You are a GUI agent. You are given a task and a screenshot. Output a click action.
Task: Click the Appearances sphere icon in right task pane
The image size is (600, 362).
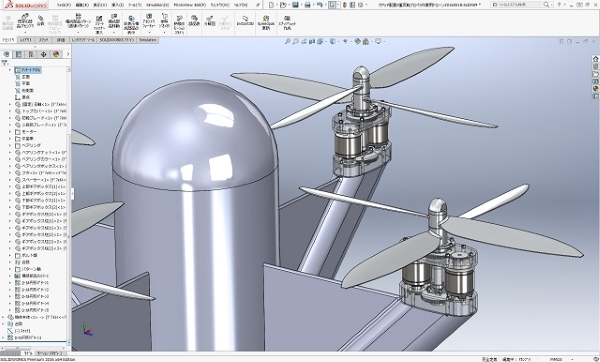(x=595, y=88)
